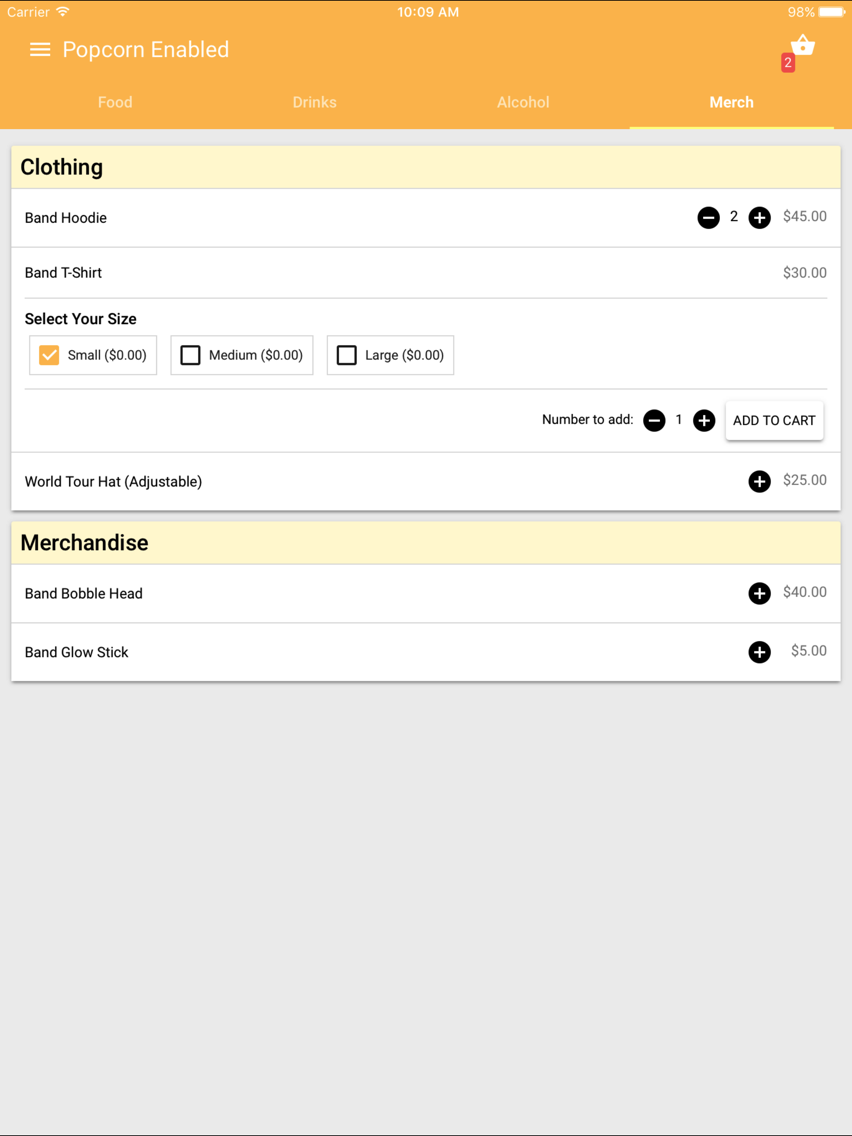Tap the red cart count badge

(x=788, y=63)
